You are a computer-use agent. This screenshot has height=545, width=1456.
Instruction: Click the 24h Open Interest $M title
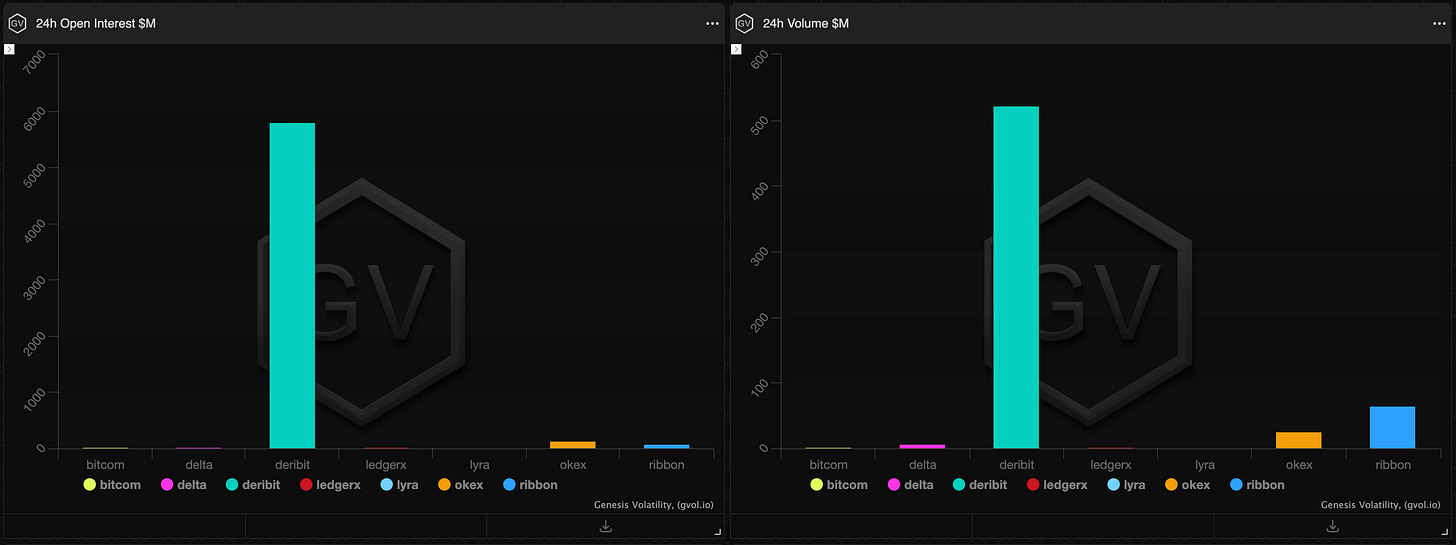pyautogui.click(x=96, y=23)
